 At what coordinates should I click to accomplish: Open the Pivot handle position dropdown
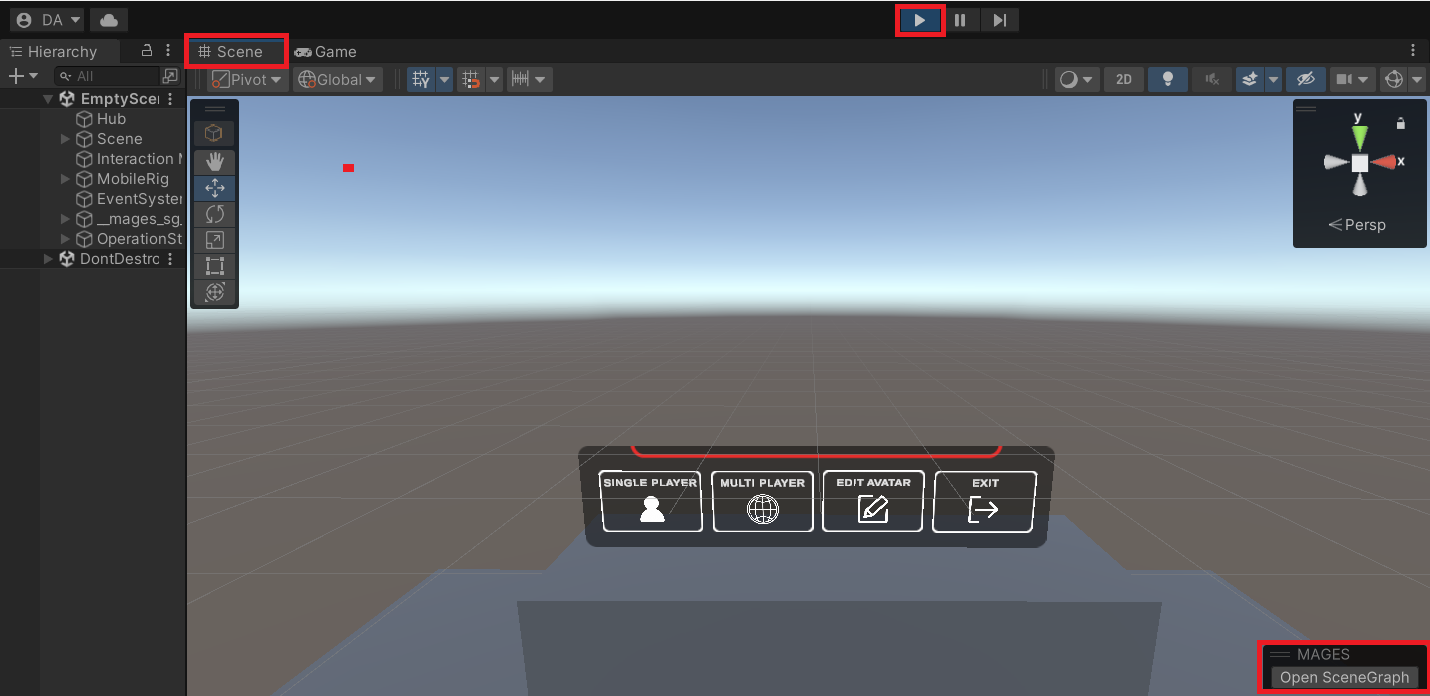[x=247, y=79]
